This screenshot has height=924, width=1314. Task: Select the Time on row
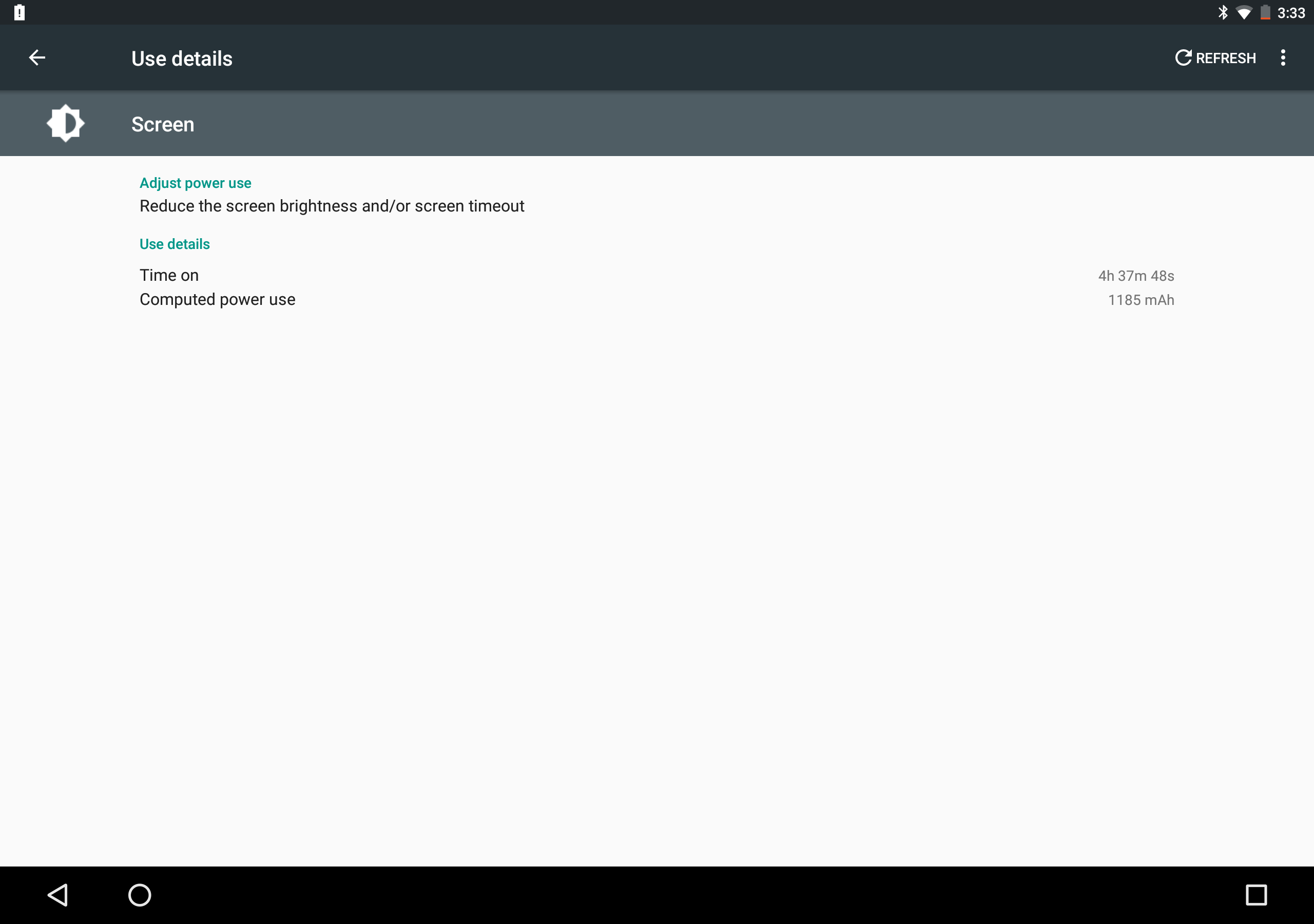[x=169, y=275]
